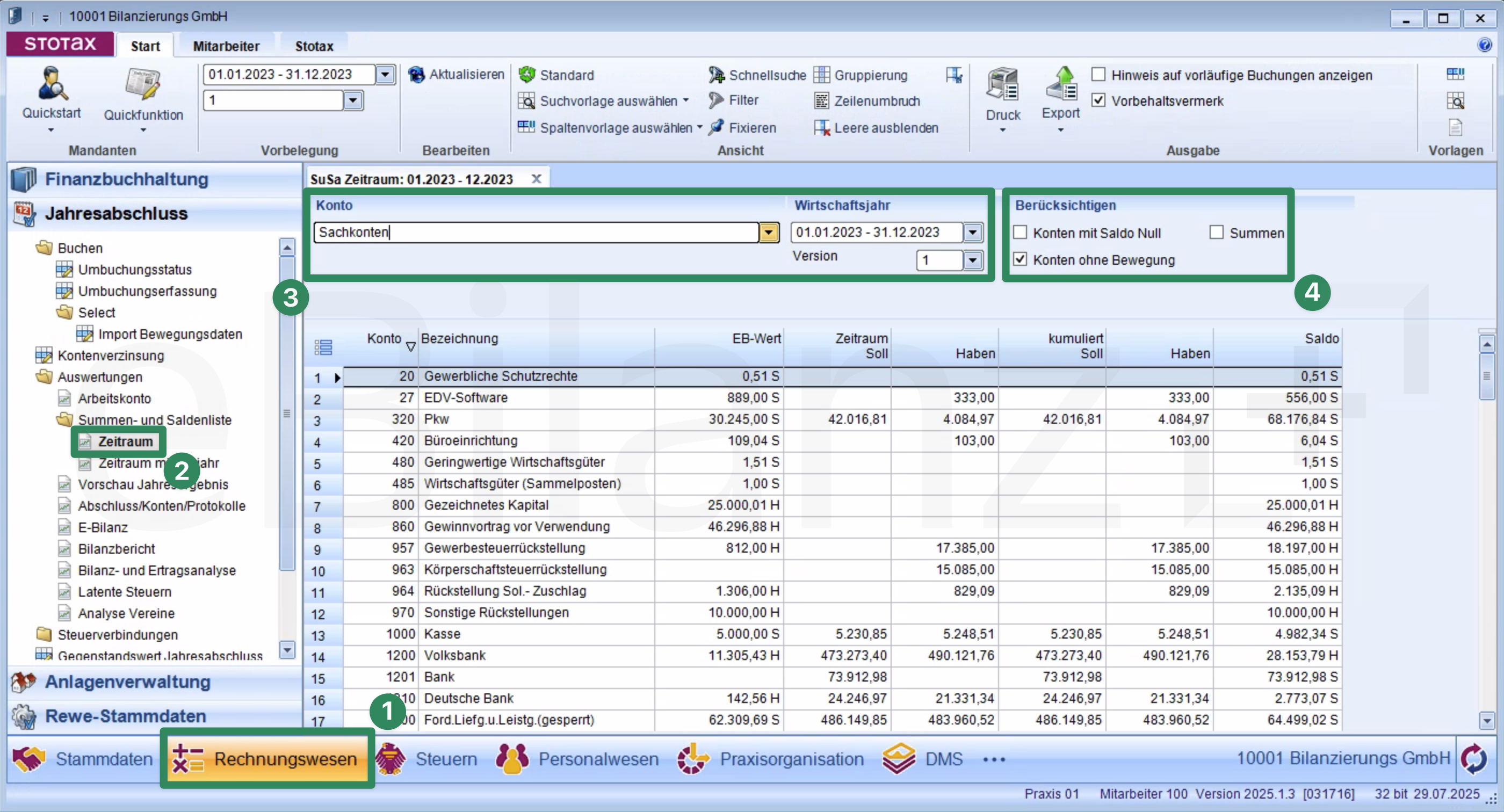
Task: Click the top Vorlagen column template icon
Action: pyautogui.click(x=1455, y=74)
